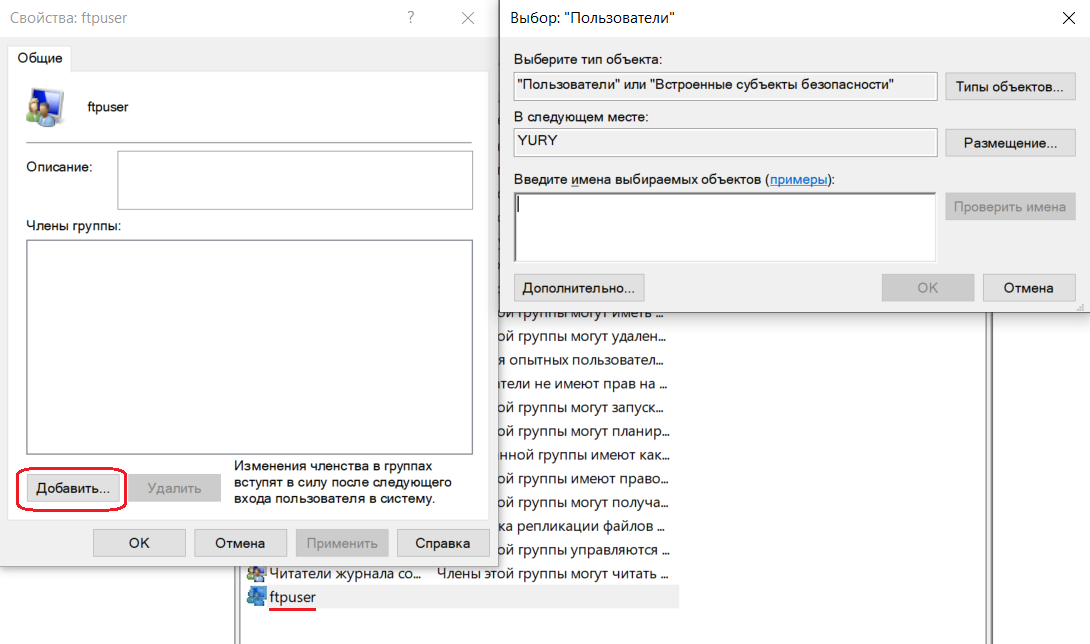Close the user selection dialog
The height and width of the screenshot is (644, 1090).
click(x=1069, y=18)
